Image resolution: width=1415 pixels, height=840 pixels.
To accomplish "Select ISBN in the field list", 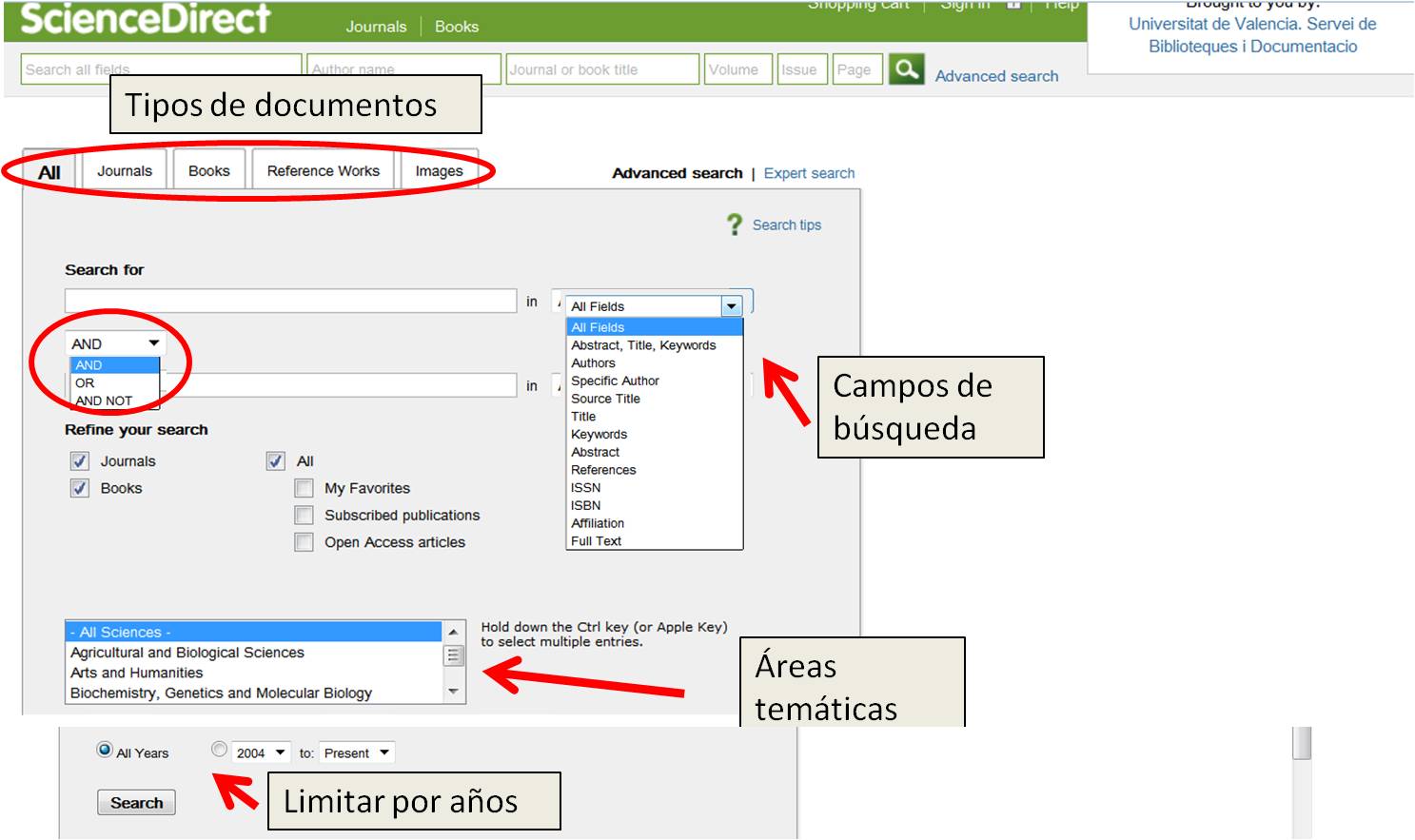I will click(x=654, y=505).
